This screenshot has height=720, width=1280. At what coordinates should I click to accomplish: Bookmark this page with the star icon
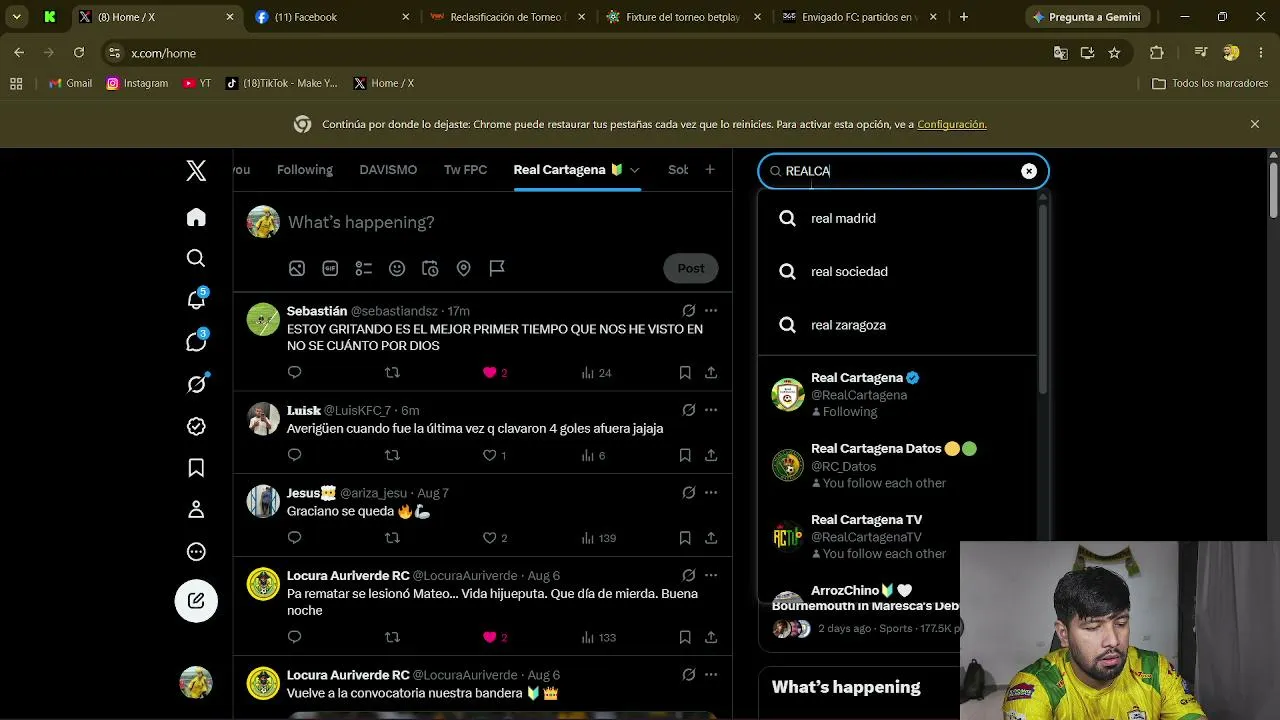coord(1114,53)
